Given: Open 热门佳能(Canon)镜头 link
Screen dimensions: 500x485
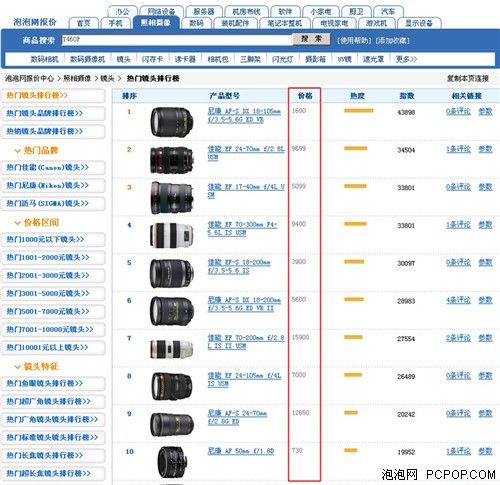Looking at the screenshot, I should click(x=53, y=167).
